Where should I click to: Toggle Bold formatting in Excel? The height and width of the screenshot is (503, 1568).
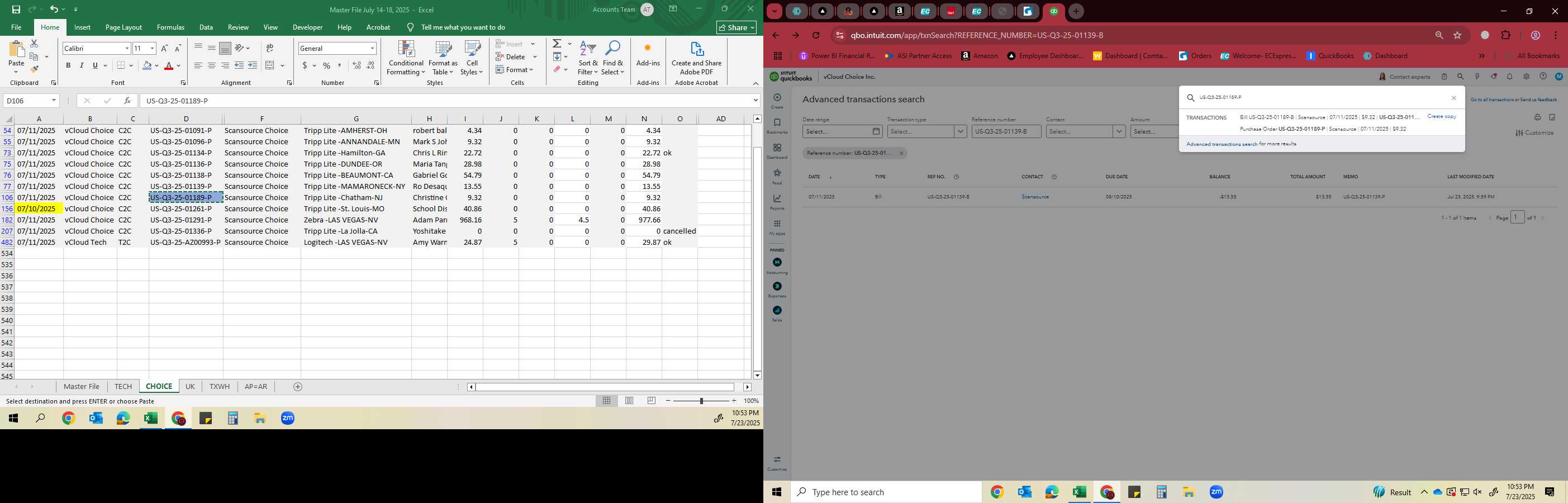(x=68, y=65)
